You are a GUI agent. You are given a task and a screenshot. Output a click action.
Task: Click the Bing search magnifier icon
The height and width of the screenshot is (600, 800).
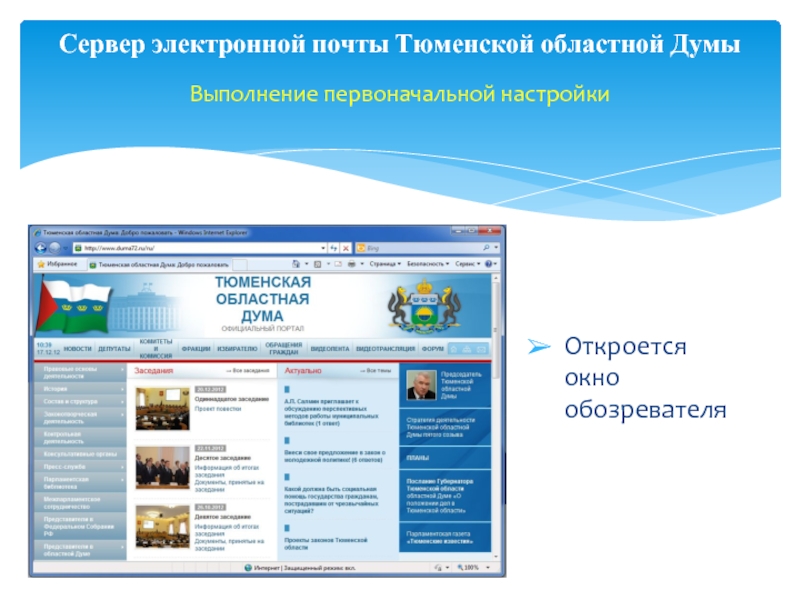(486, 248)
